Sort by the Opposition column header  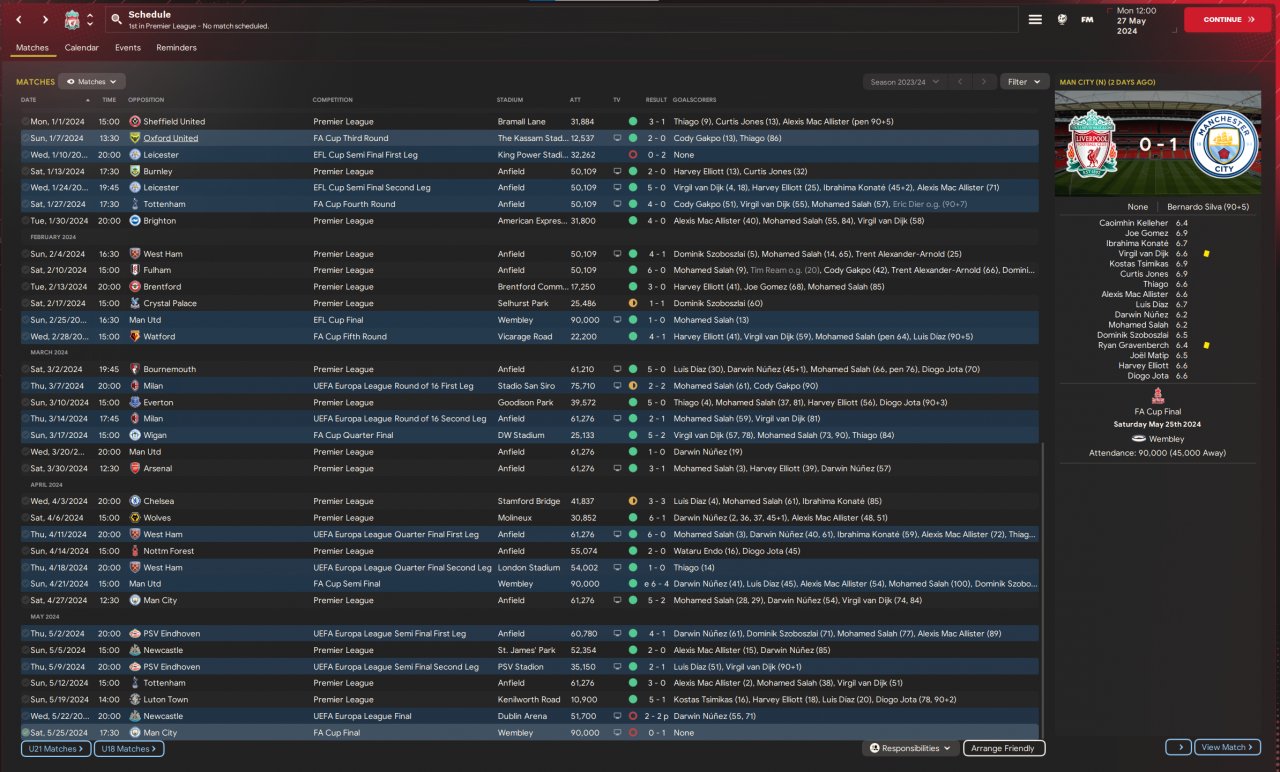click(146, 100)
